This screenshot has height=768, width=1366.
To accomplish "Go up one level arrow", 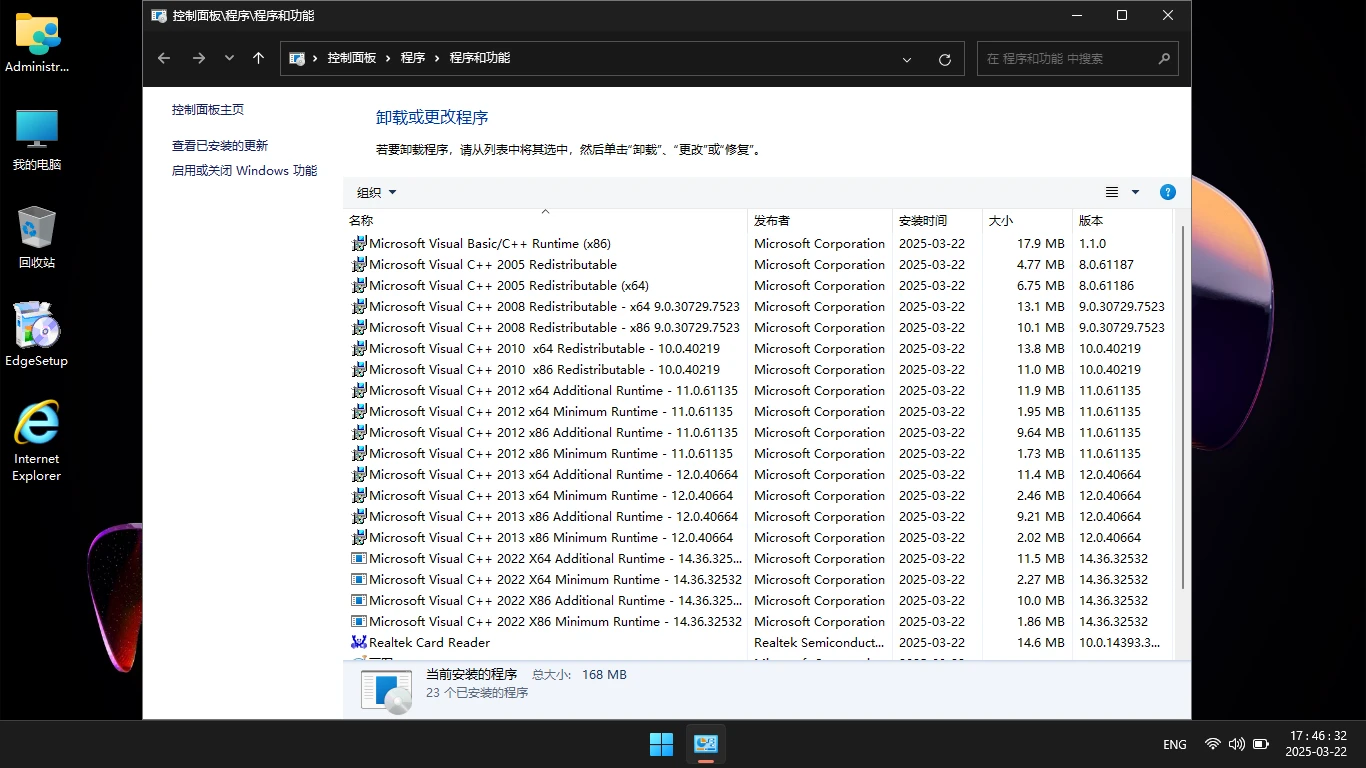I will [258, 58].
